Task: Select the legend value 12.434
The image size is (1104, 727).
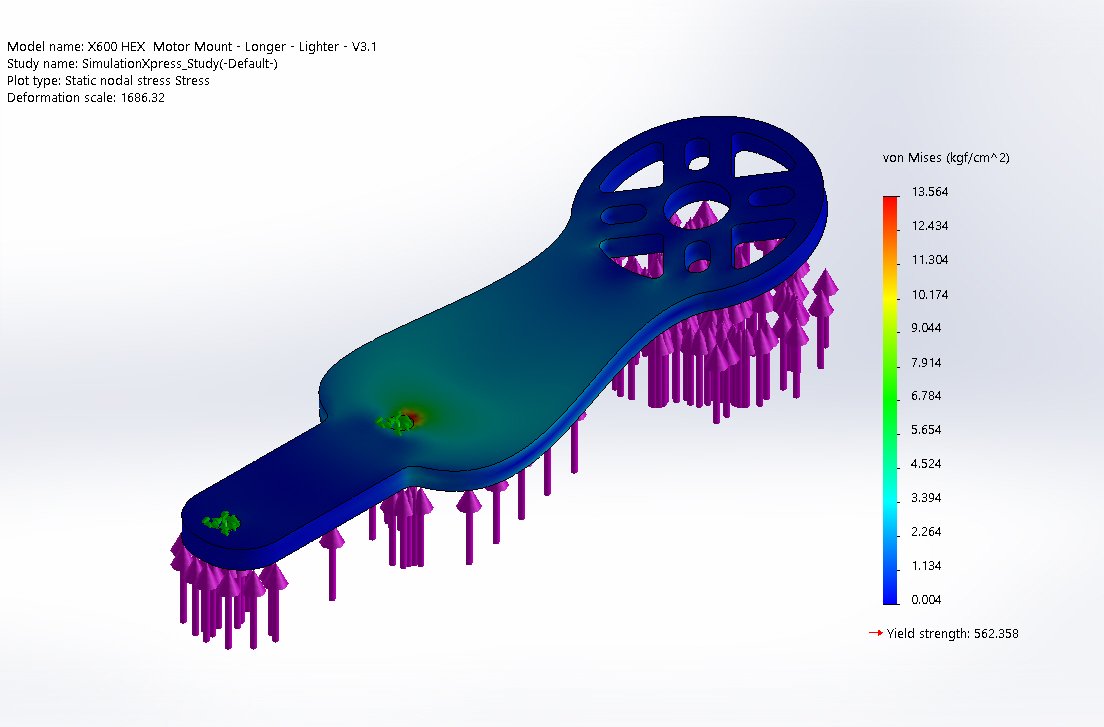Action: click(929, 225)
